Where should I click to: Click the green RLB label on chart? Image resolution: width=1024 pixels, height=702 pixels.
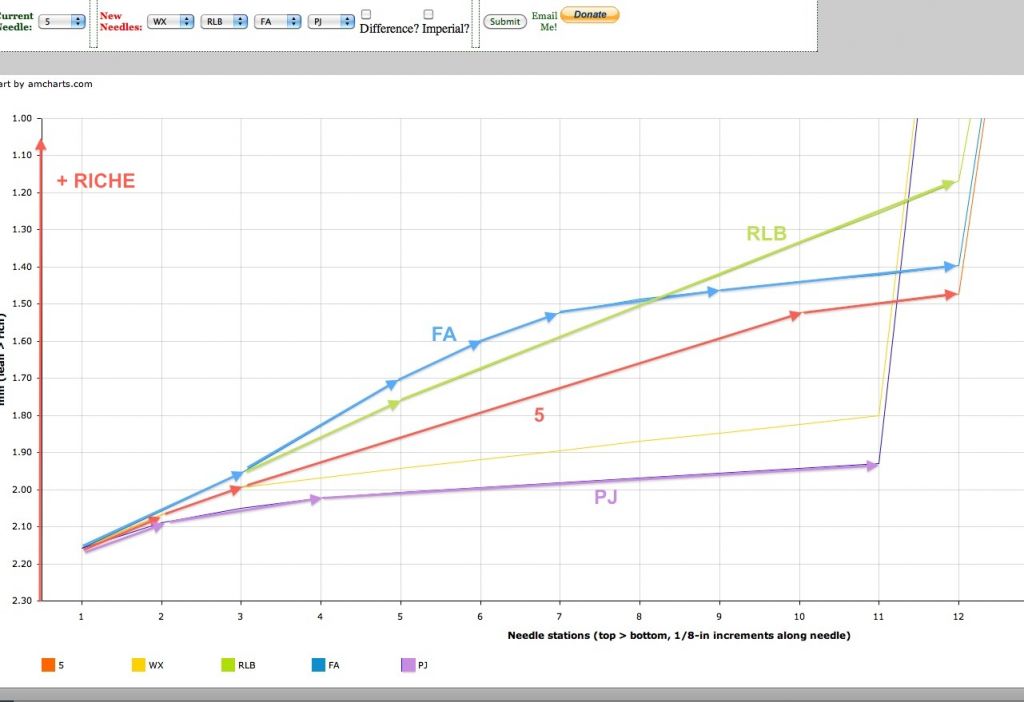pyautogui.click(x=766, y=233)
